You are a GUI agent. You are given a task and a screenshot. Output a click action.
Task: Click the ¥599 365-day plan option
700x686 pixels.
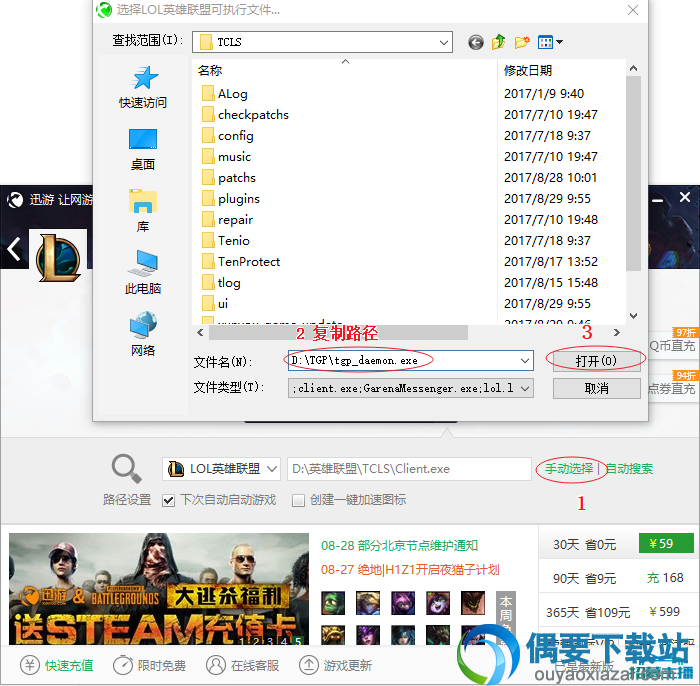pos(664,611)
